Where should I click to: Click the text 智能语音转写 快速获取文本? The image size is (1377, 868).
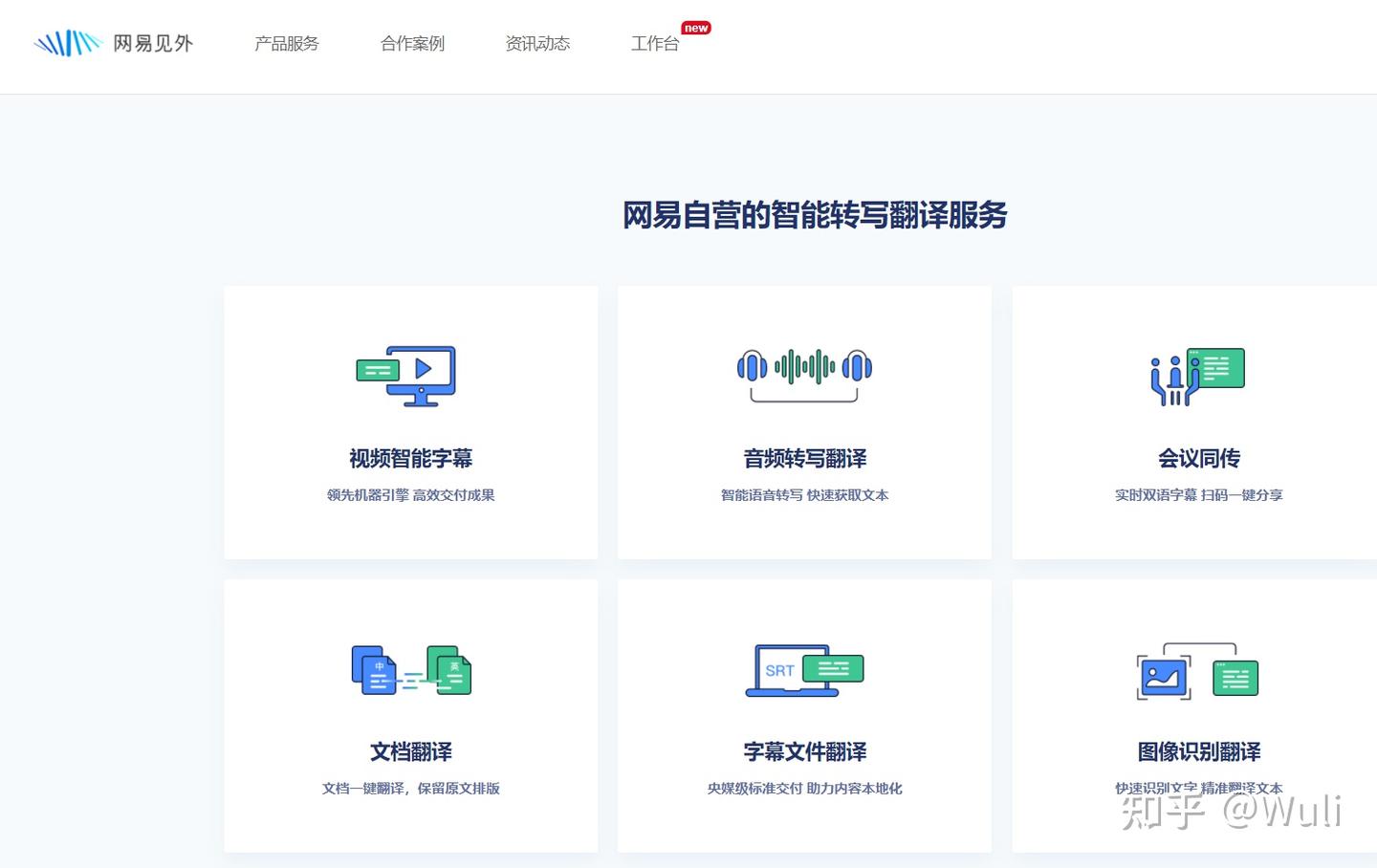(x=805, y=495)
